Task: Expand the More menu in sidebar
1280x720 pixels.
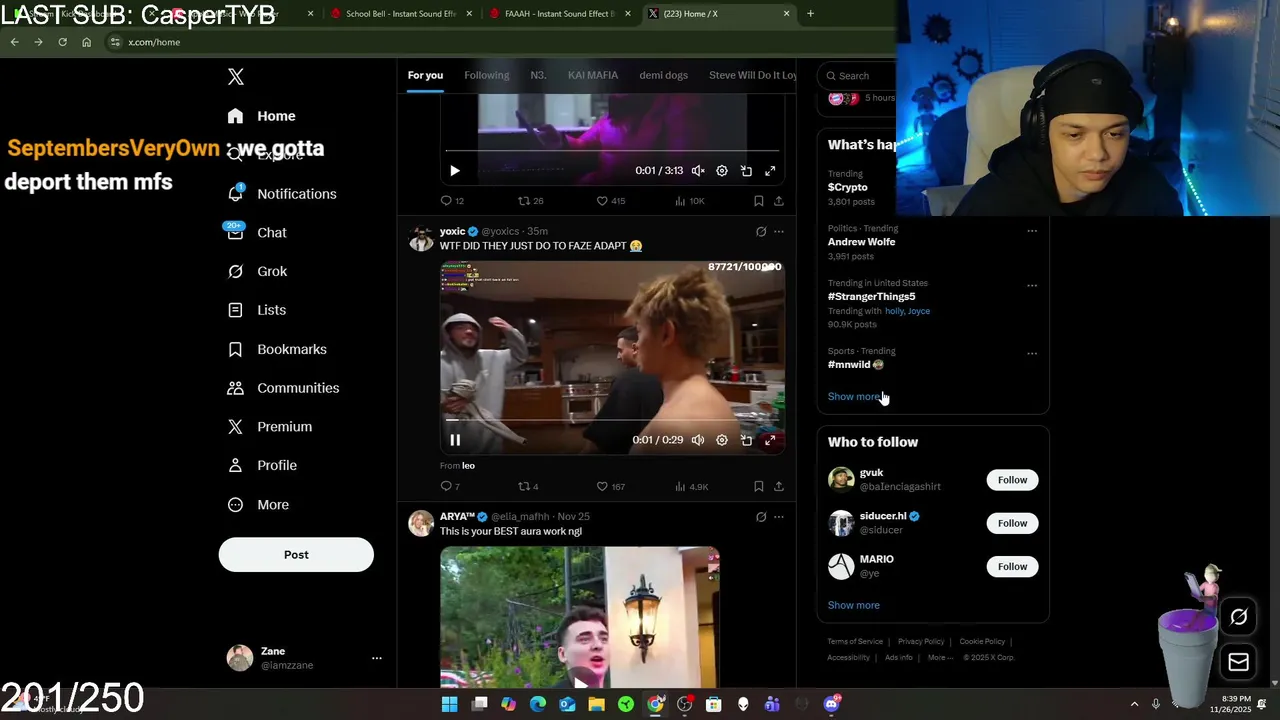Action: click(x=258, y=505)
